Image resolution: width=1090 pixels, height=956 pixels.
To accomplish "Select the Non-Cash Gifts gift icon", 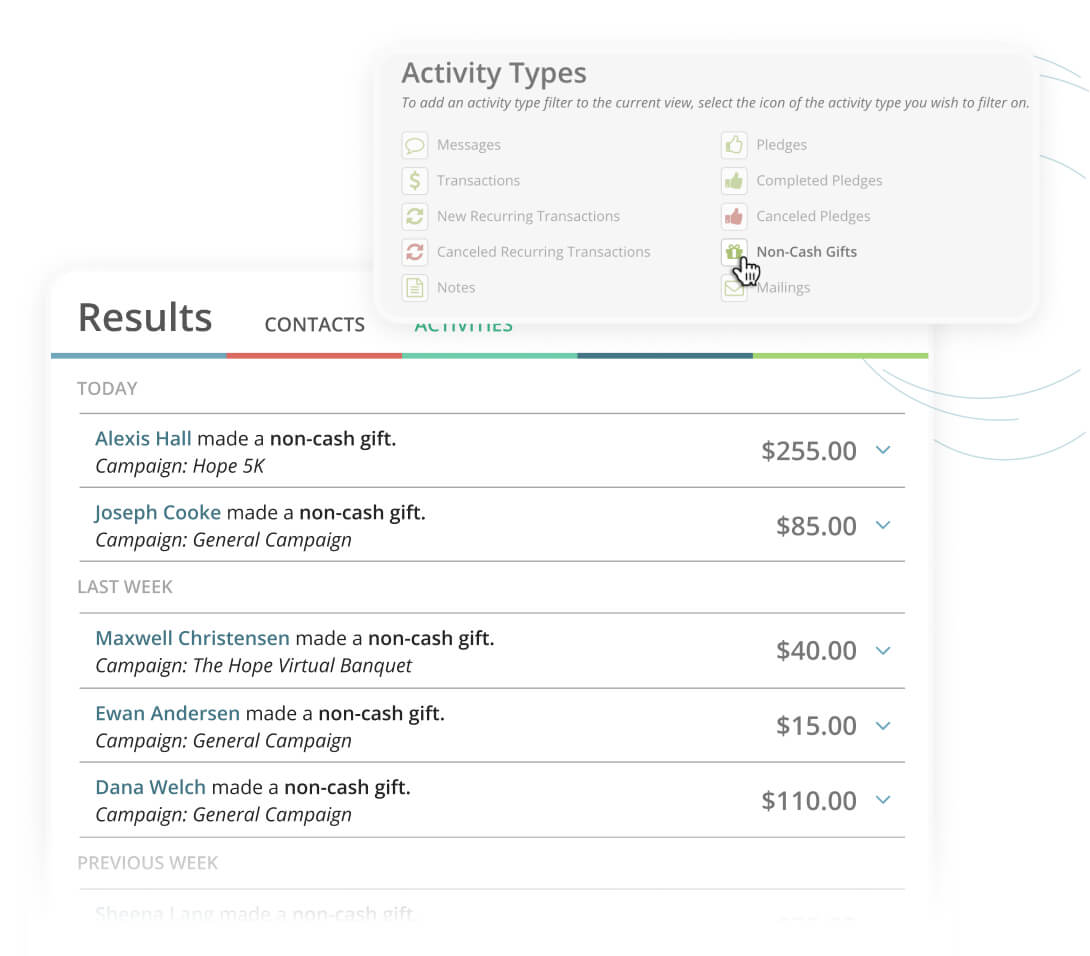I will [x=735, y=252].
